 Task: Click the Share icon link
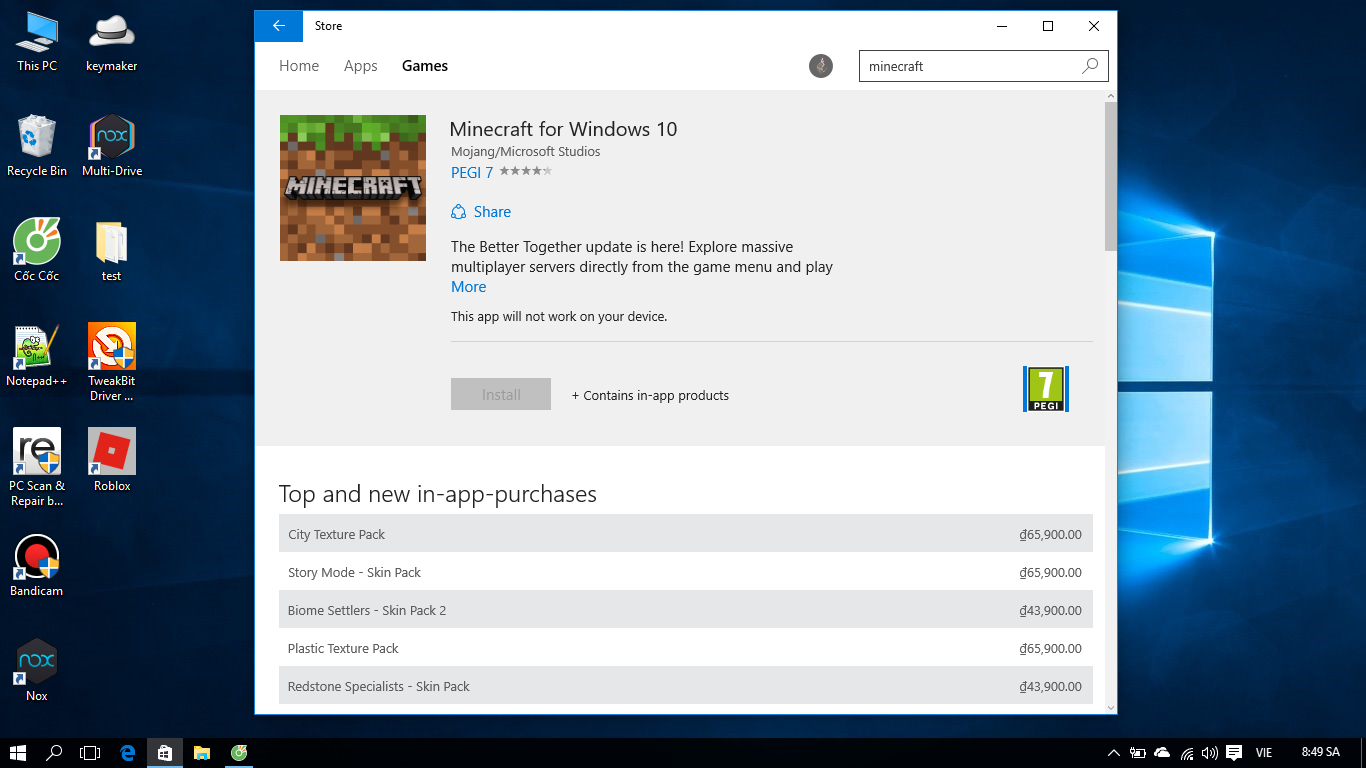pyautogui.click(x=481, y=212)
